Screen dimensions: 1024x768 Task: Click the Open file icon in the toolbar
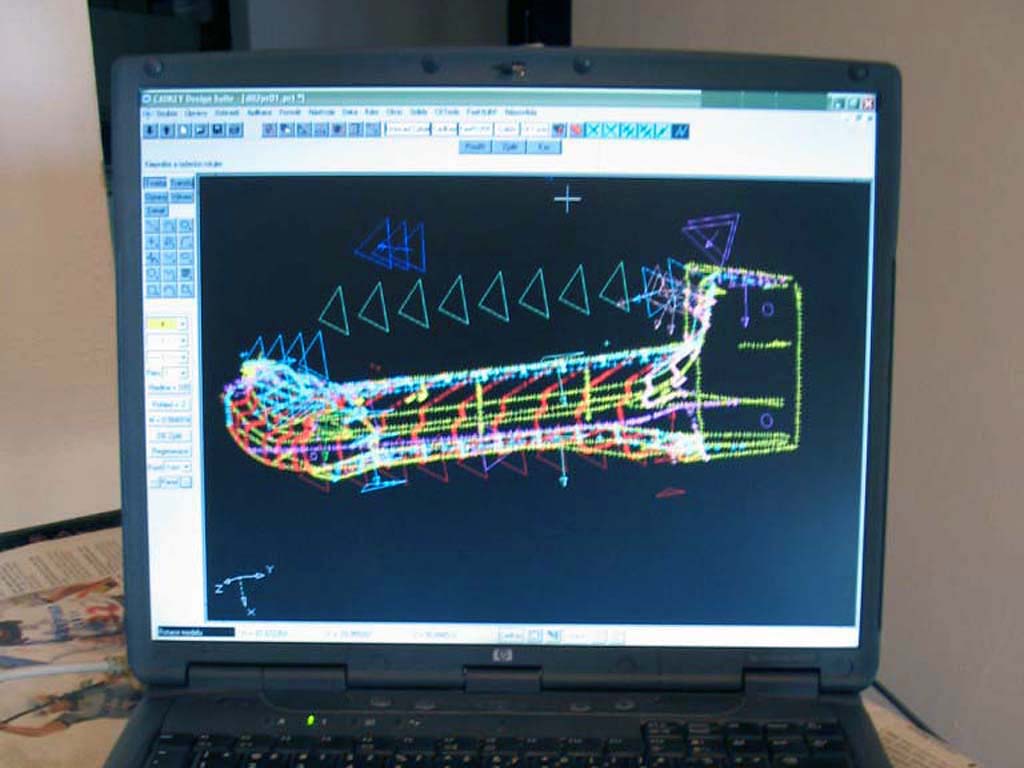(x=201, y=130)
